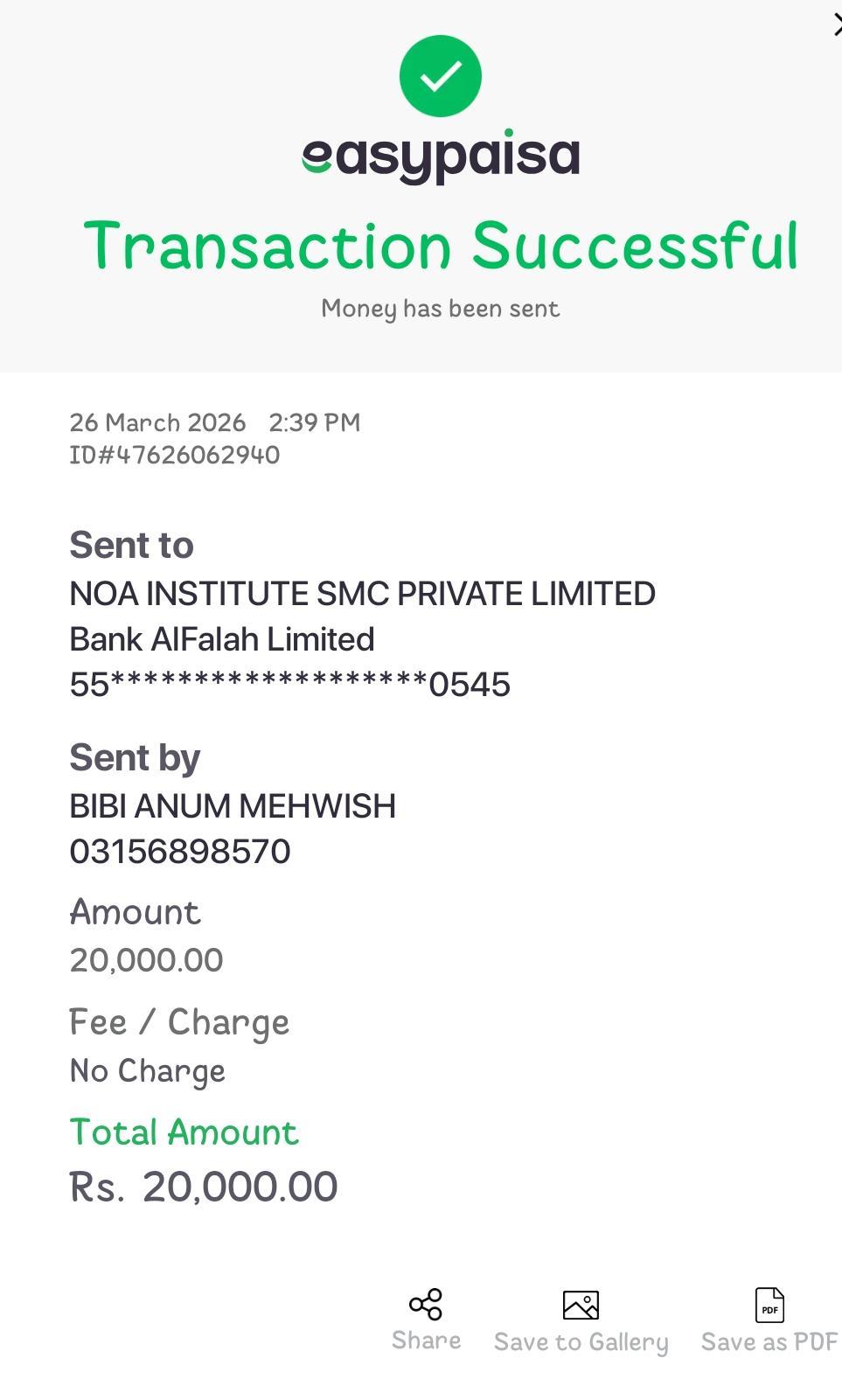
Task: Tap the Share icon
Action: pyautogui.click(x=426, y=1304)
